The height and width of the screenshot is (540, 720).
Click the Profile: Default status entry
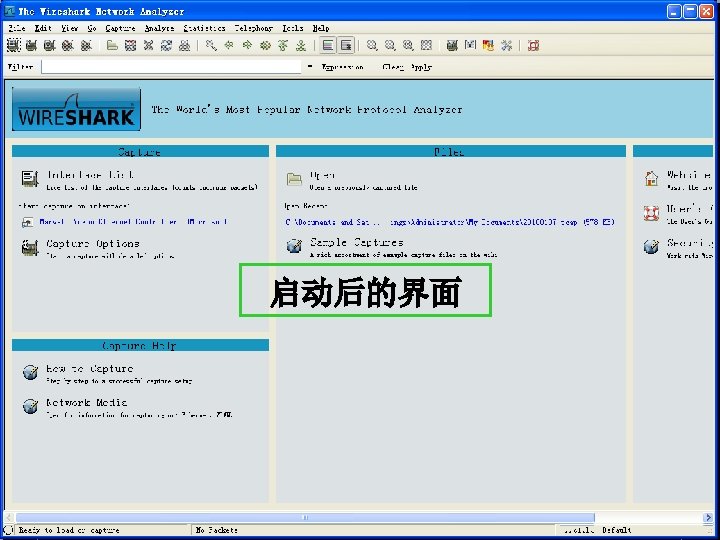[597, 530]
